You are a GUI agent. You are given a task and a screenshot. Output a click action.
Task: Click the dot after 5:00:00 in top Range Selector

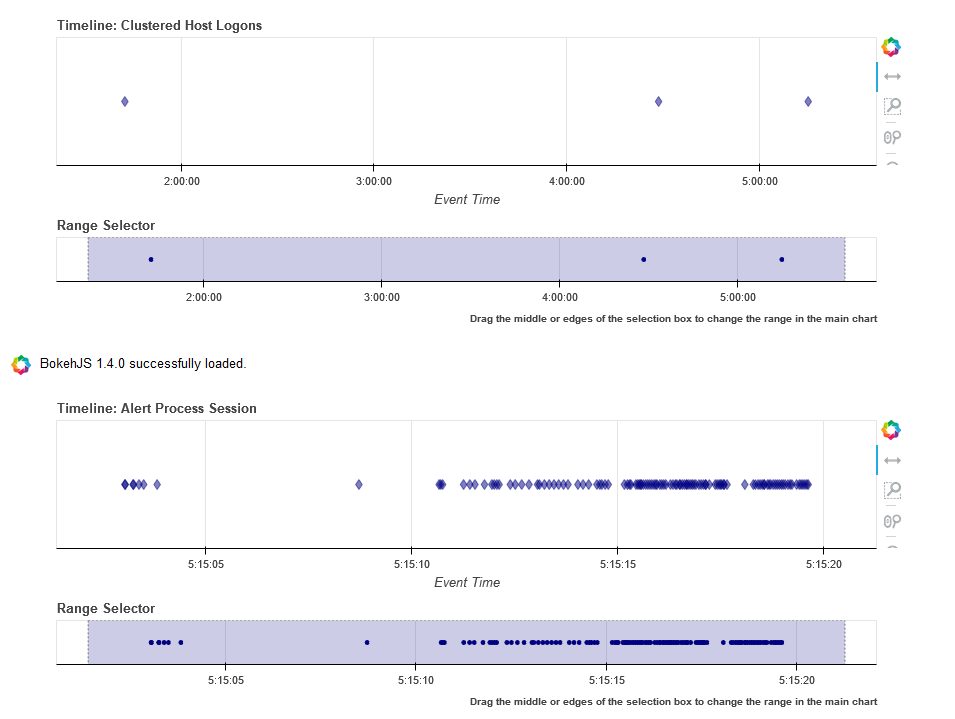tap(782, 259)
